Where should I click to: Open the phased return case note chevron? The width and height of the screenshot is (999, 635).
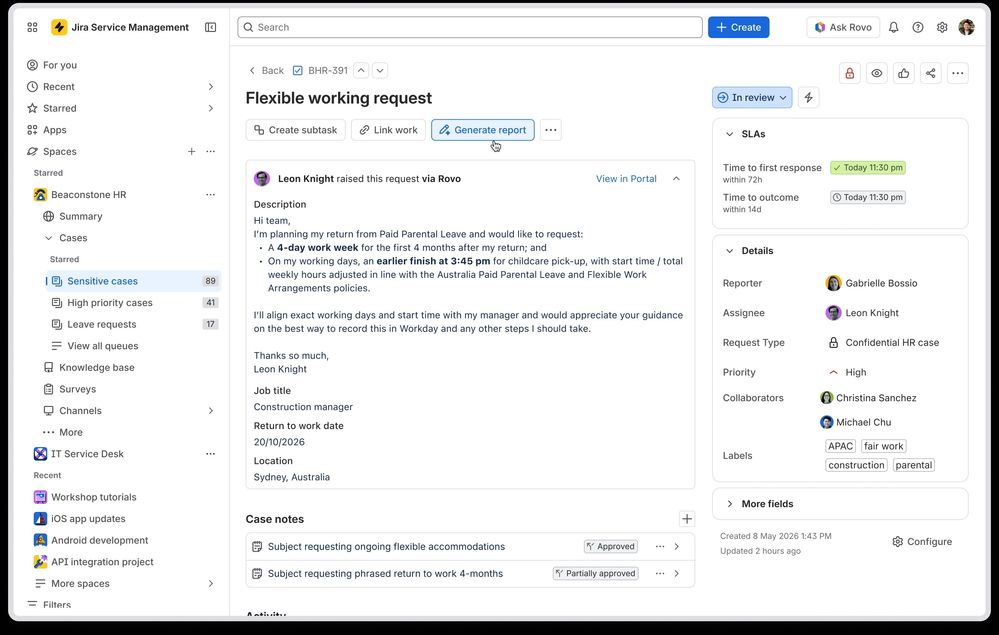click(677, 574)
